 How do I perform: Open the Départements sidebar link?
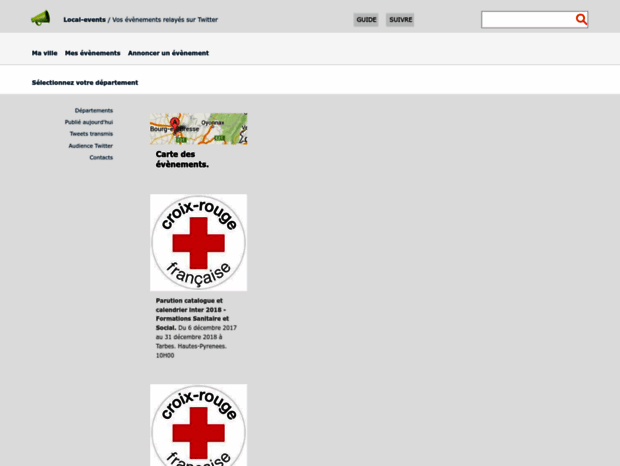pos(94,110)
